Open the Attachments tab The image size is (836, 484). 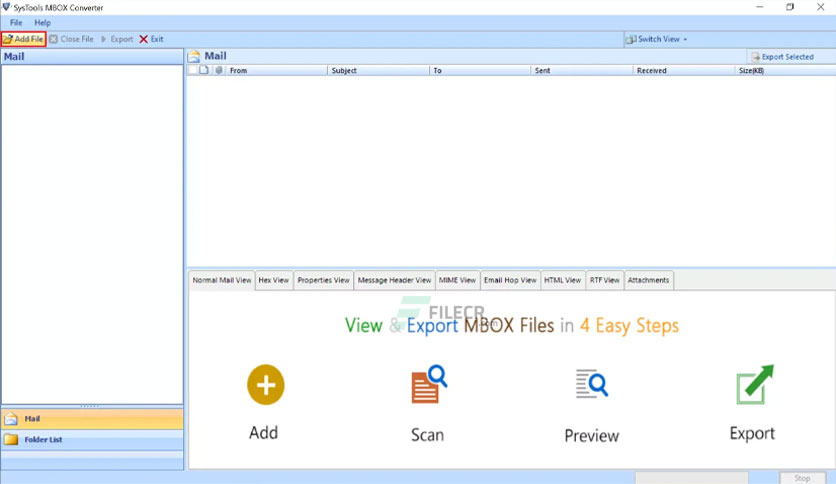[648, 280]
